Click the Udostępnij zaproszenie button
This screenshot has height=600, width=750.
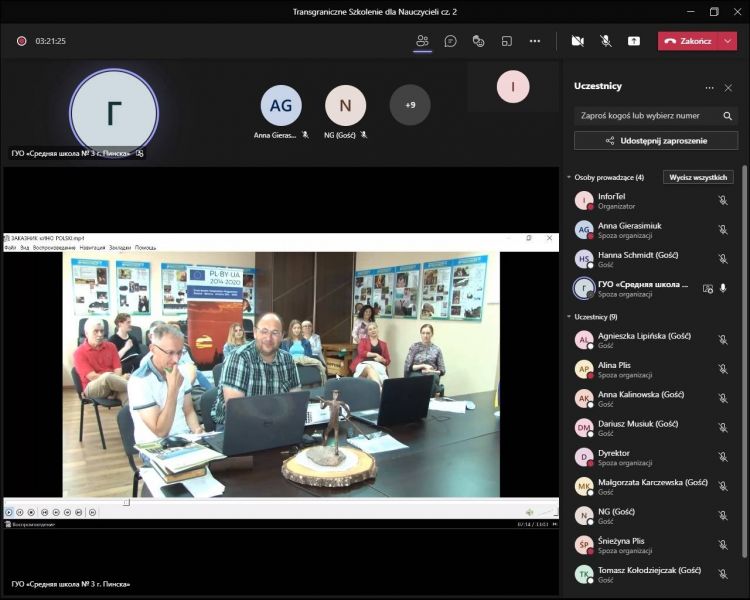656,141
